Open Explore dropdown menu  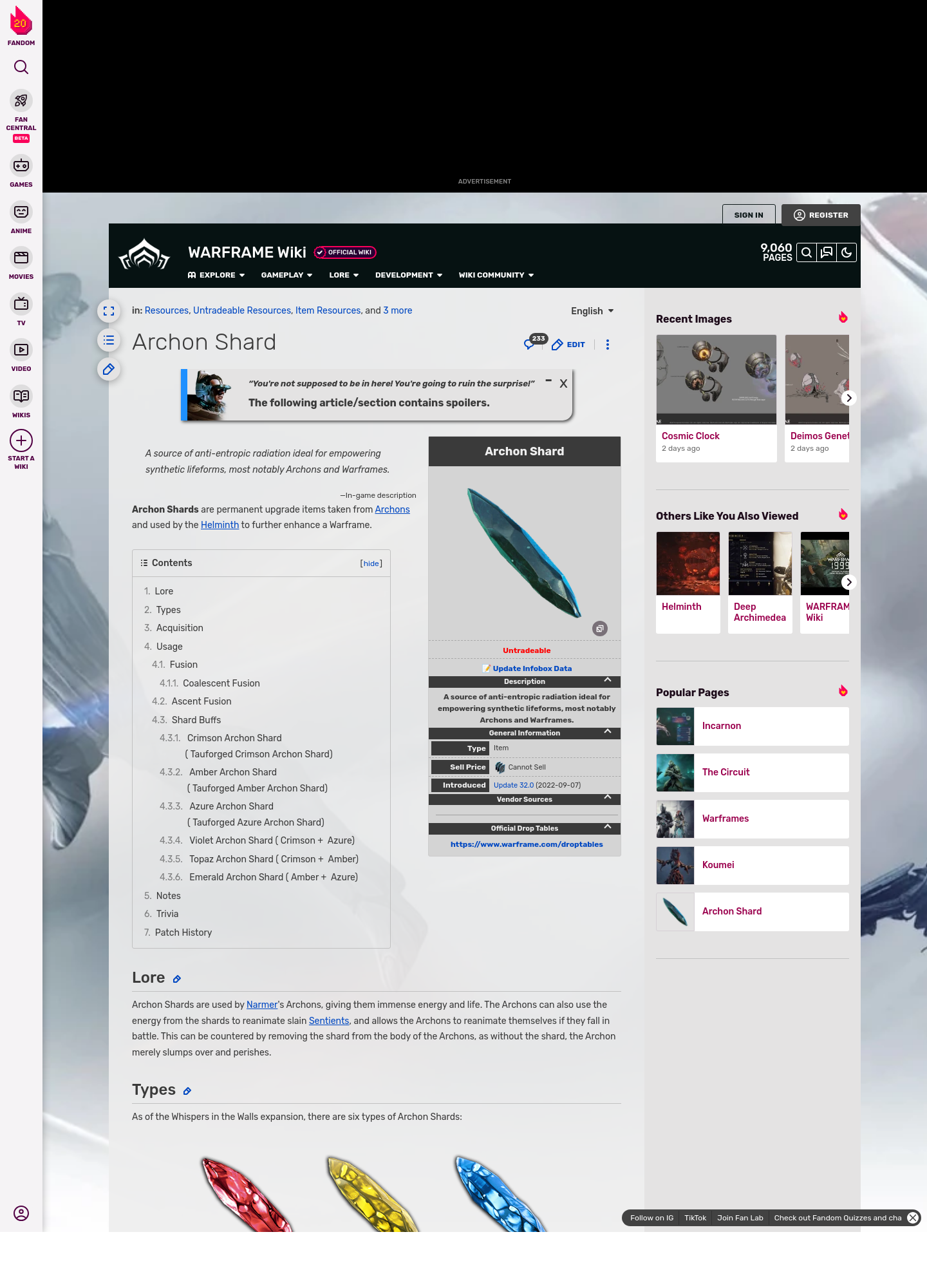[216, 275]
